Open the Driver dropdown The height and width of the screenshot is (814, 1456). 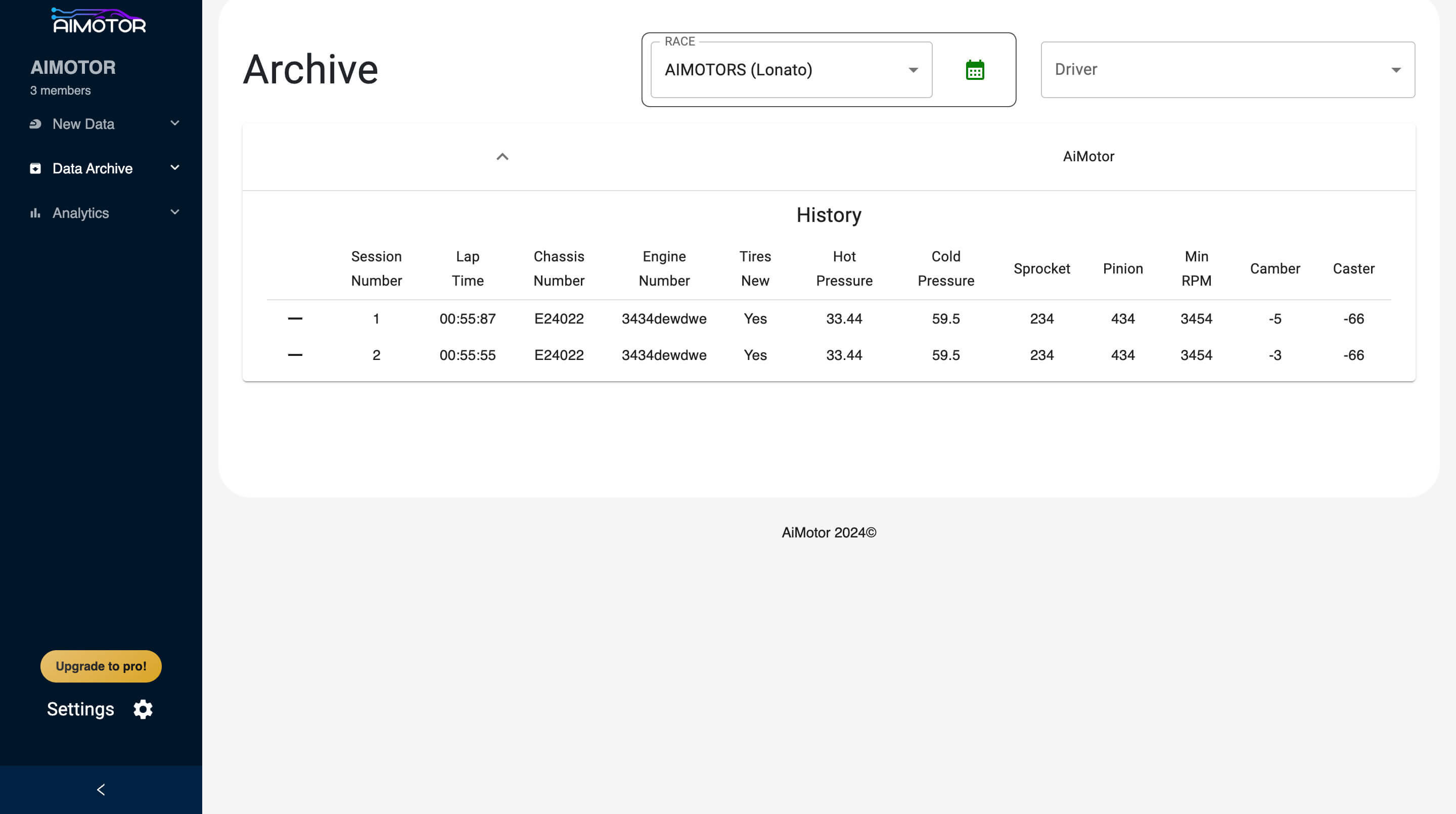[1227, 70]
